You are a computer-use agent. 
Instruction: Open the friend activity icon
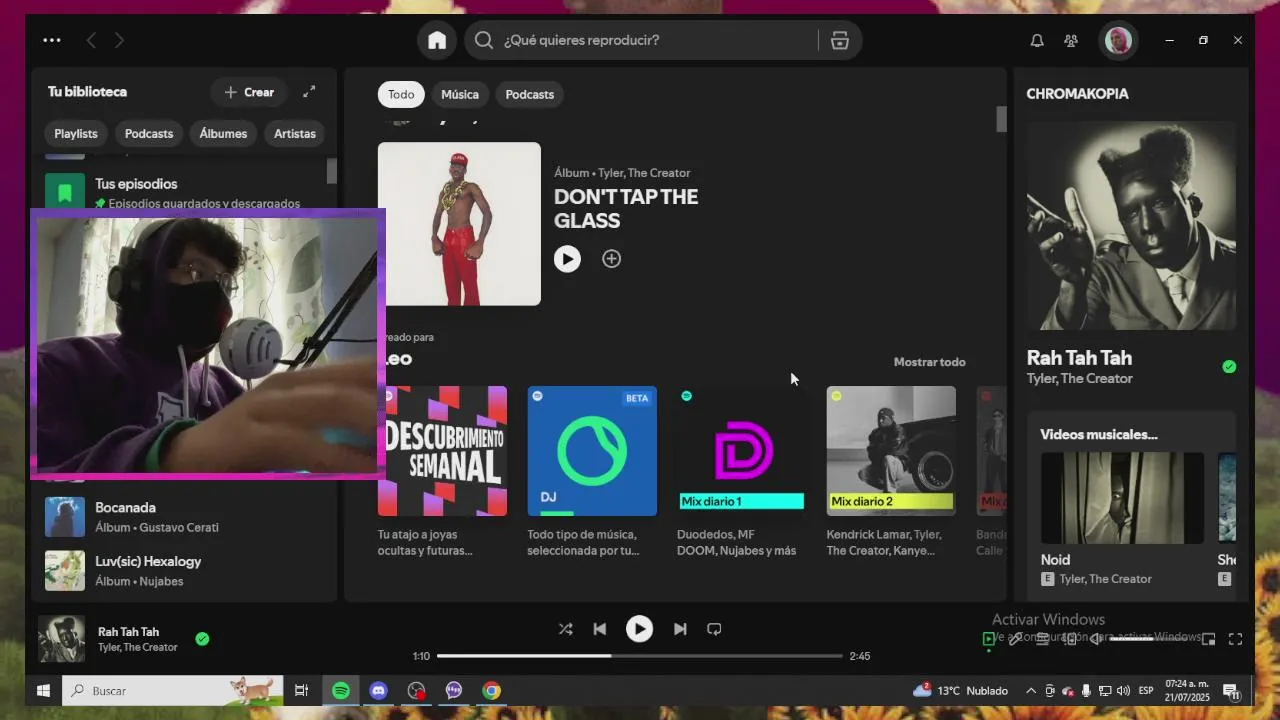click(1071, 40)
